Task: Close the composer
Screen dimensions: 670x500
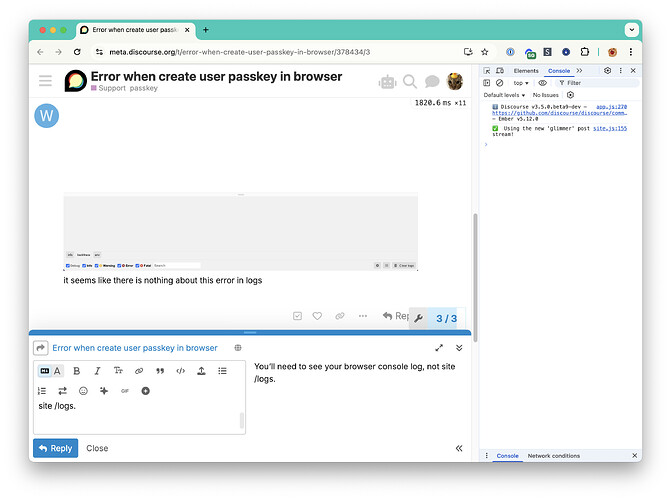Action: coord(97,448)
